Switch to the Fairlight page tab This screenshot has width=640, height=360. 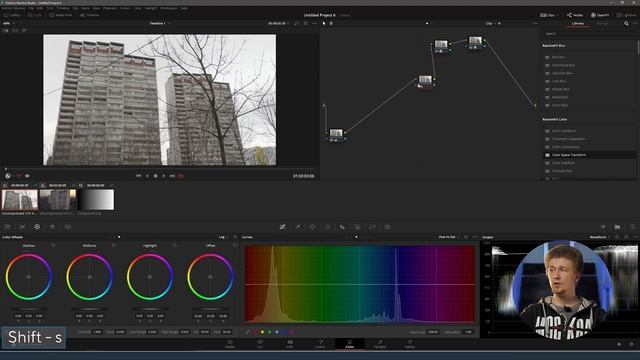coord(380,344)
